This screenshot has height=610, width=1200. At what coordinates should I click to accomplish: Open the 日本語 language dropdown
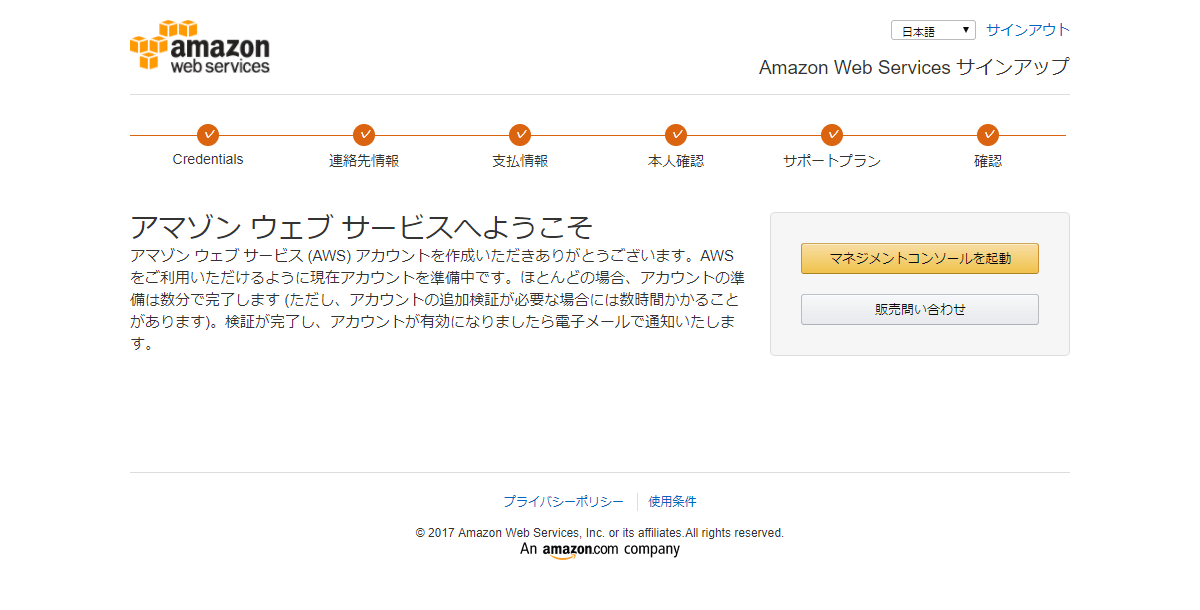pos(933,31)
